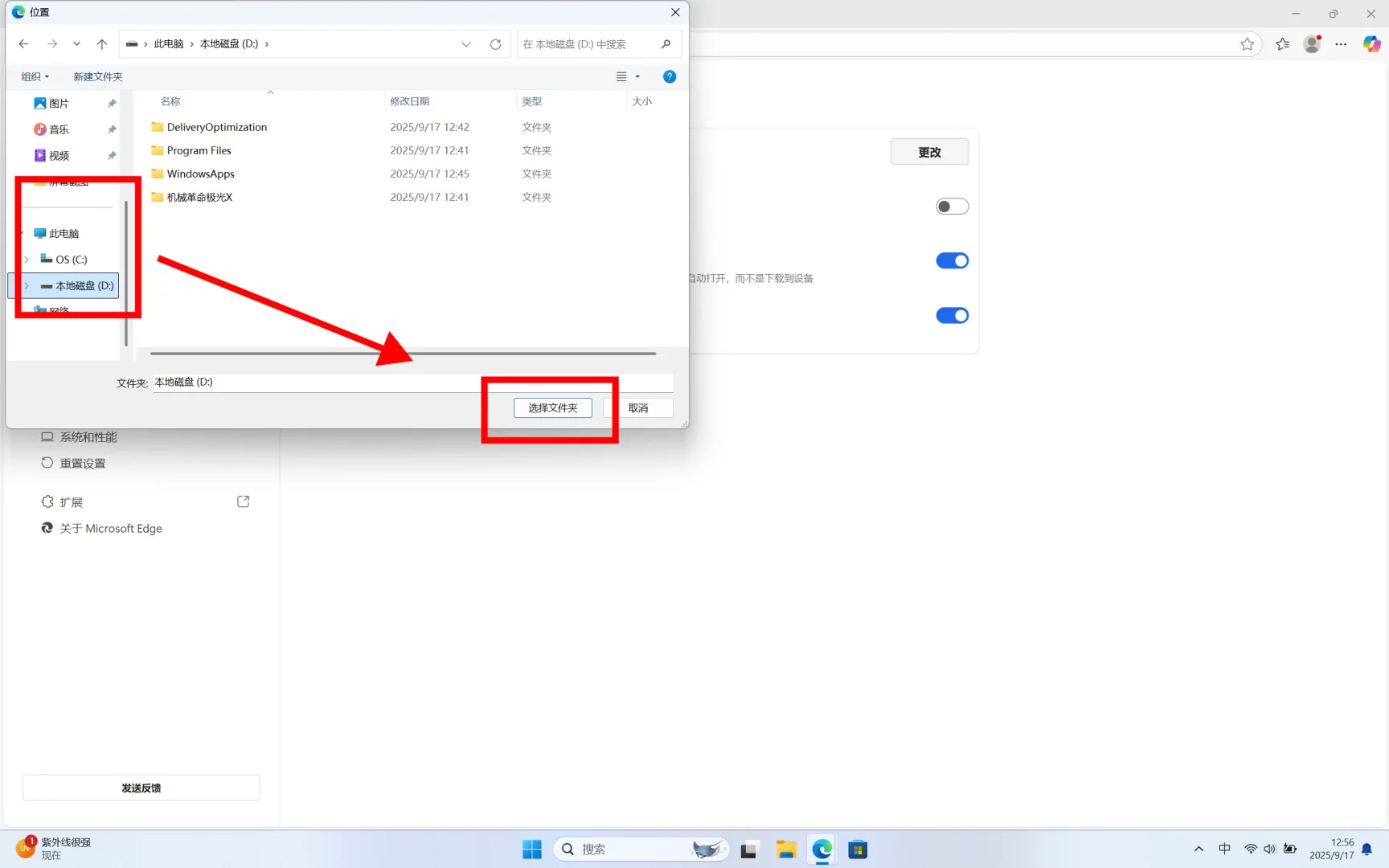
Task: Select 视频 in the navigation pane
Action: [x=59, y=156]
